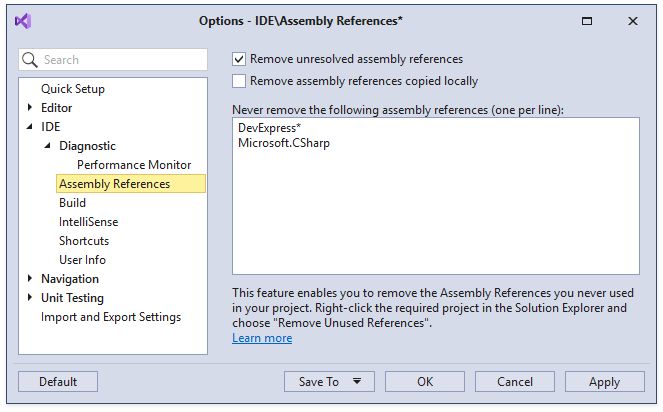The width and height of the screenshot is (663, 412).
Task: Collapse the Diagnostic tree node
Action: (x=47, y=146)
